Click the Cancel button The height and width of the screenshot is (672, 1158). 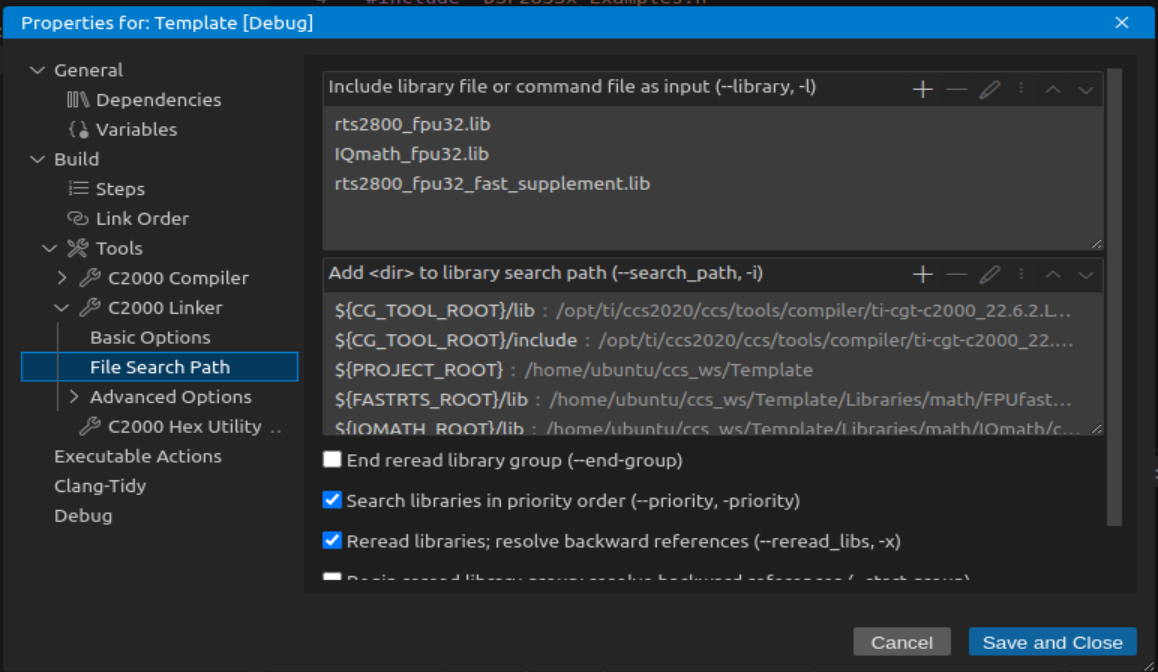click(x=902, y=642)
